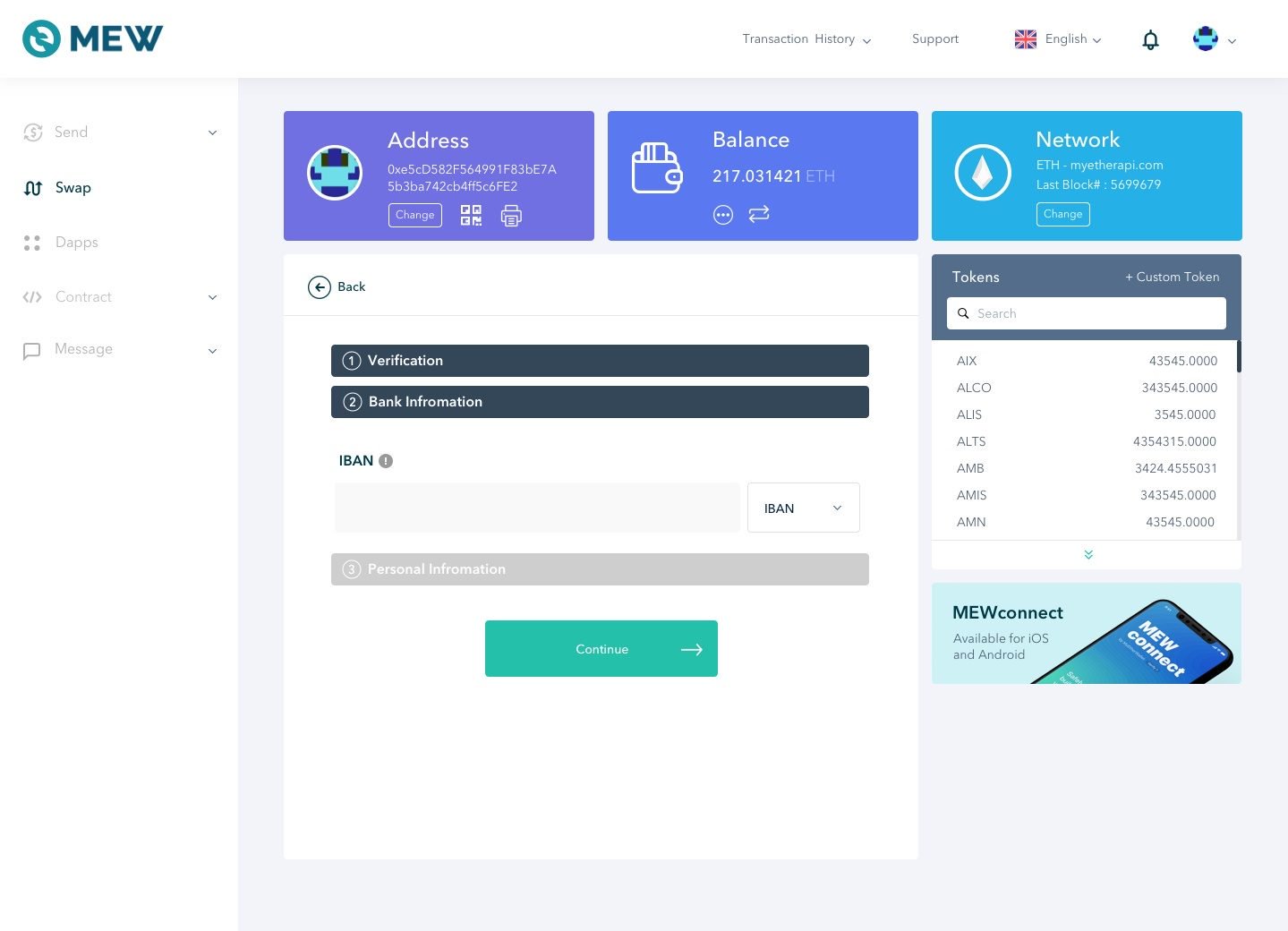This screenshot has height=931, width=1288.
Task: Click the printer icon to print wallet info
Action: click(511, 215)
